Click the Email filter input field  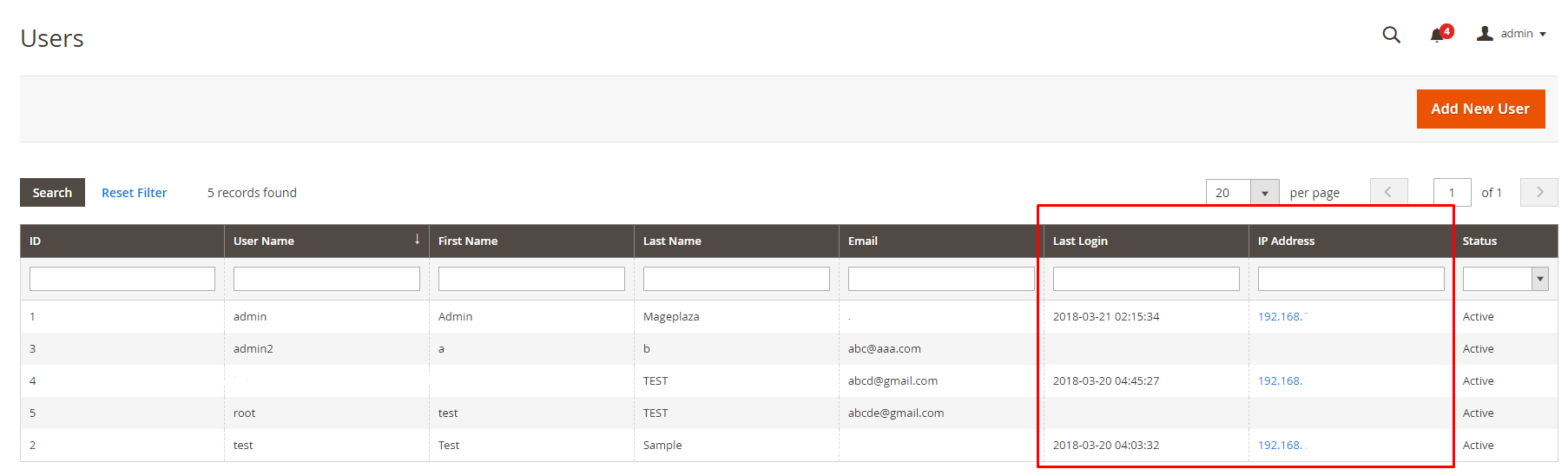tap(941, 279)
